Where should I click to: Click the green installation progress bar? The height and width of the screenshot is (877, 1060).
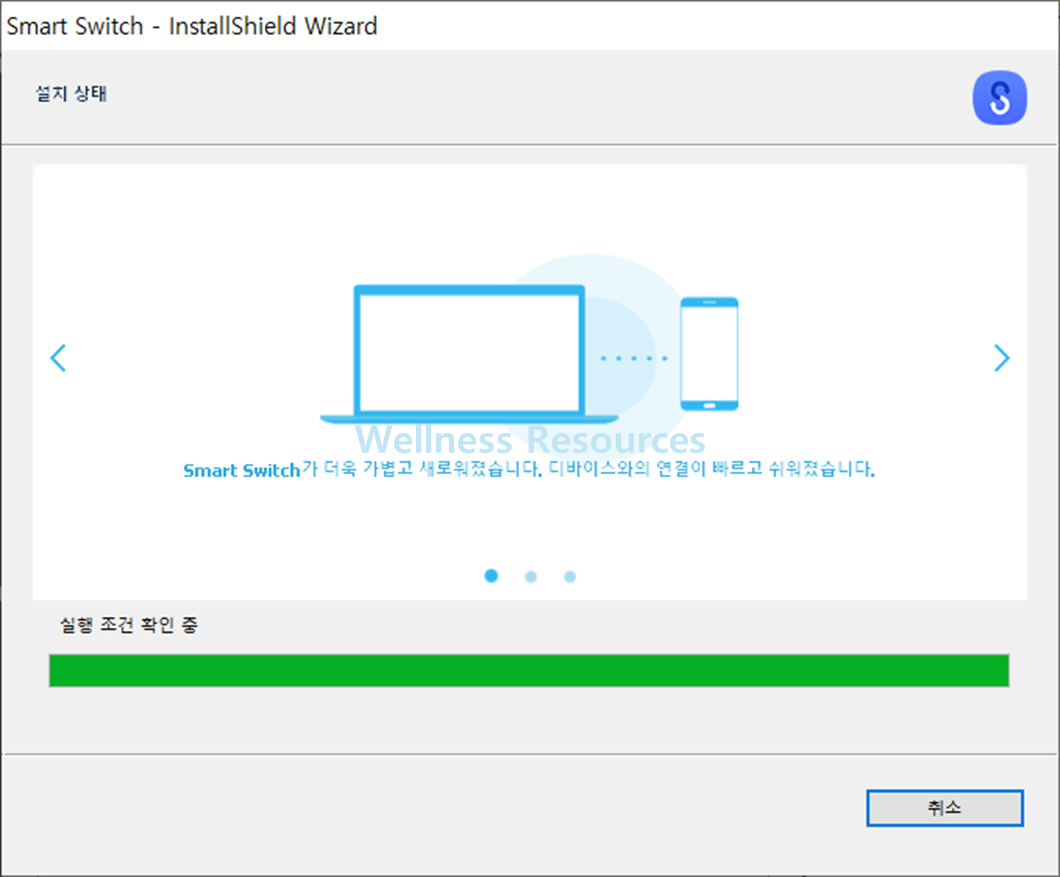[529, 670]
